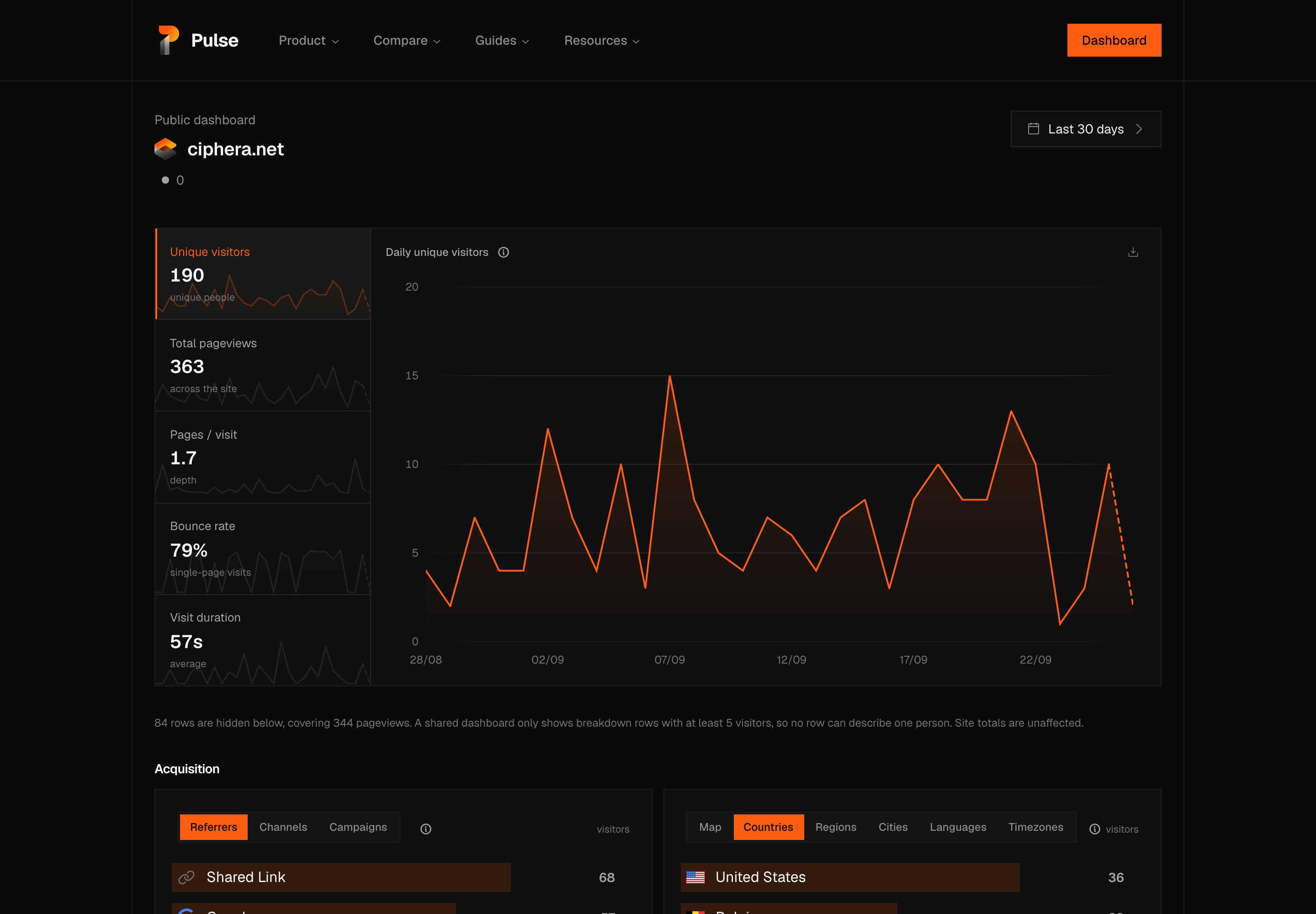Click the download chart data icon

(x=1133, y=252)
